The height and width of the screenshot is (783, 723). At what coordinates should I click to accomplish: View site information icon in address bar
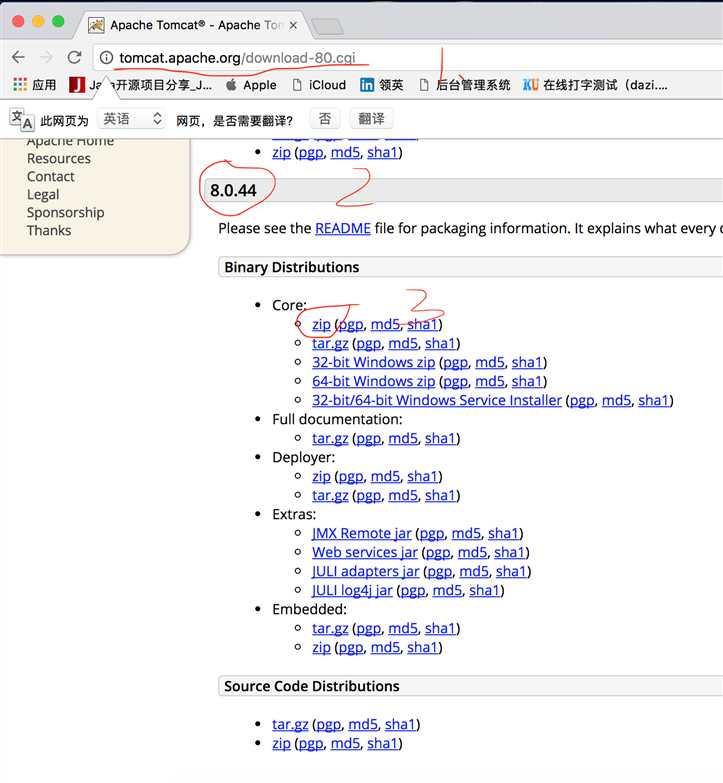pos(106,58)
